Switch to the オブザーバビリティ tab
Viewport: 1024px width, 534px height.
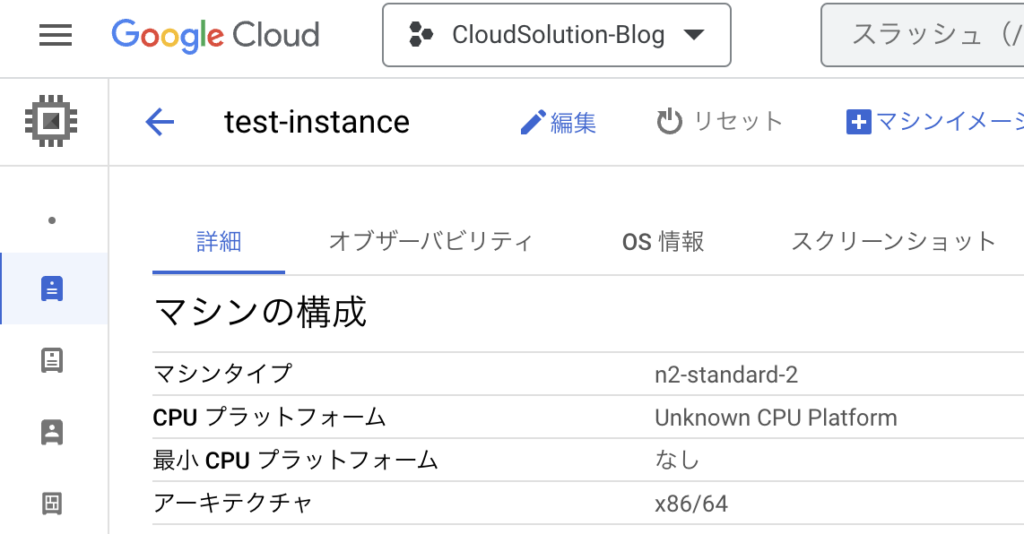(431, 242)
